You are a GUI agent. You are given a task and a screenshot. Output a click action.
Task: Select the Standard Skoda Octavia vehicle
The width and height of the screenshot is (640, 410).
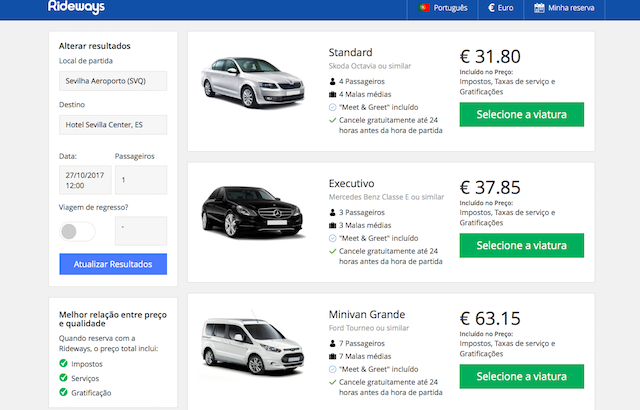pyautogui.click(x=522, y=115)
